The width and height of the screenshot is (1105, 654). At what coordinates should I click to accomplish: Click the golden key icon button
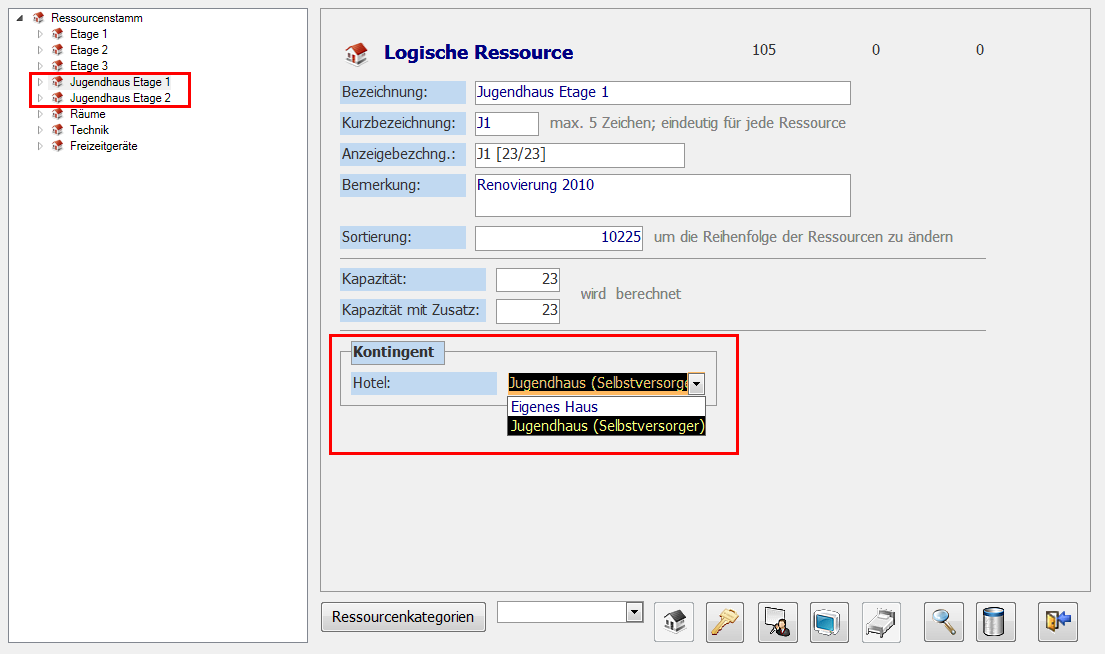pyautogui.click(x=726, y=622)
